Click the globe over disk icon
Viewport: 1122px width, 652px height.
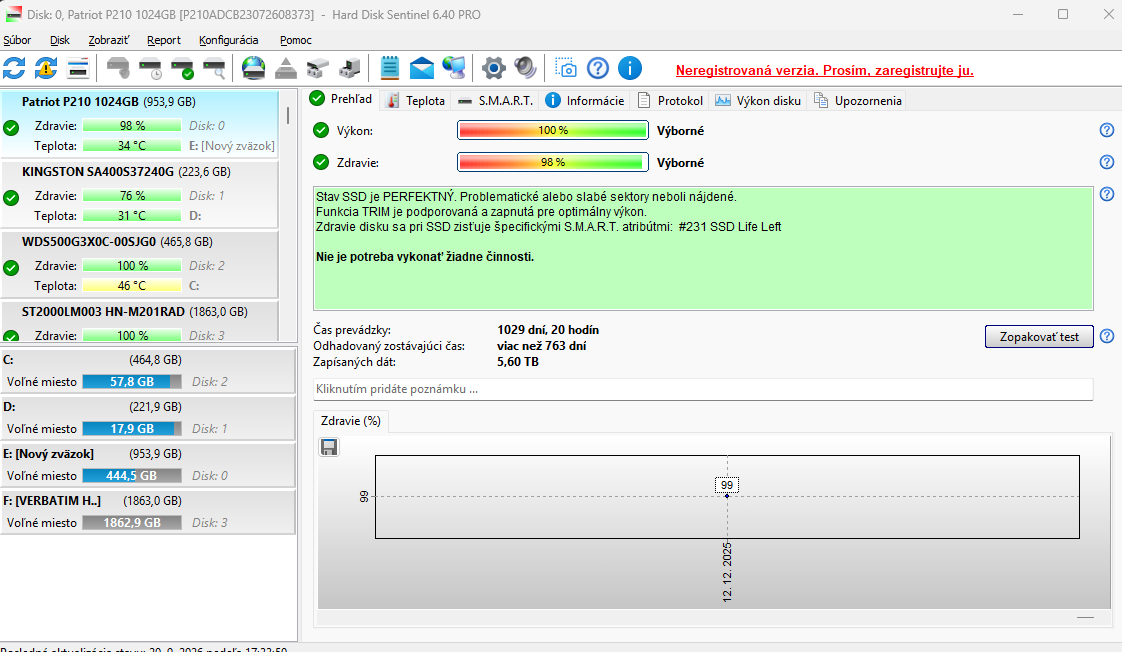coord(253,69)
